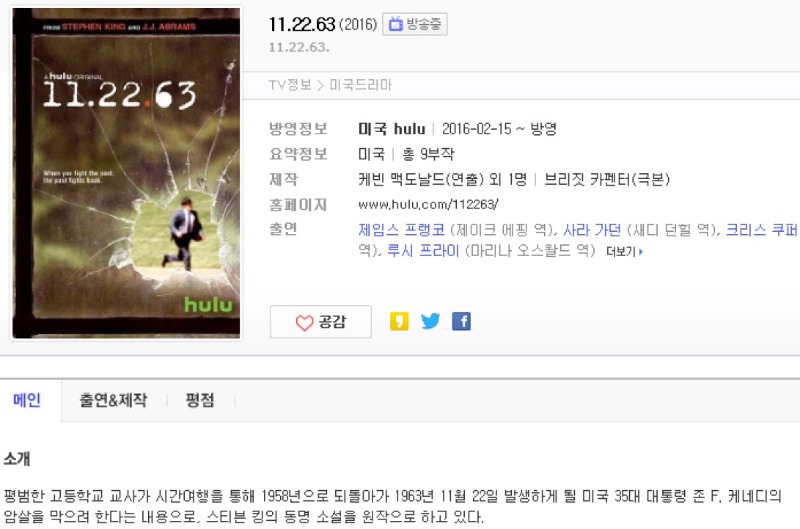The height and width of the screenshot is (529, 800).
Task: Click the TV icon in the 방송중 badge
Action: coord(395,24)
